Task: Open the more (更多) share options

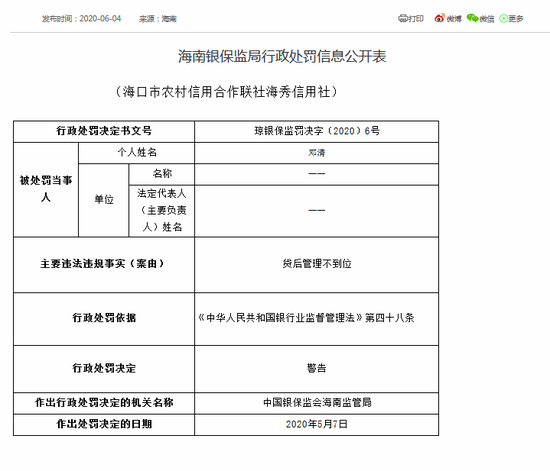Action: point(503,18)
